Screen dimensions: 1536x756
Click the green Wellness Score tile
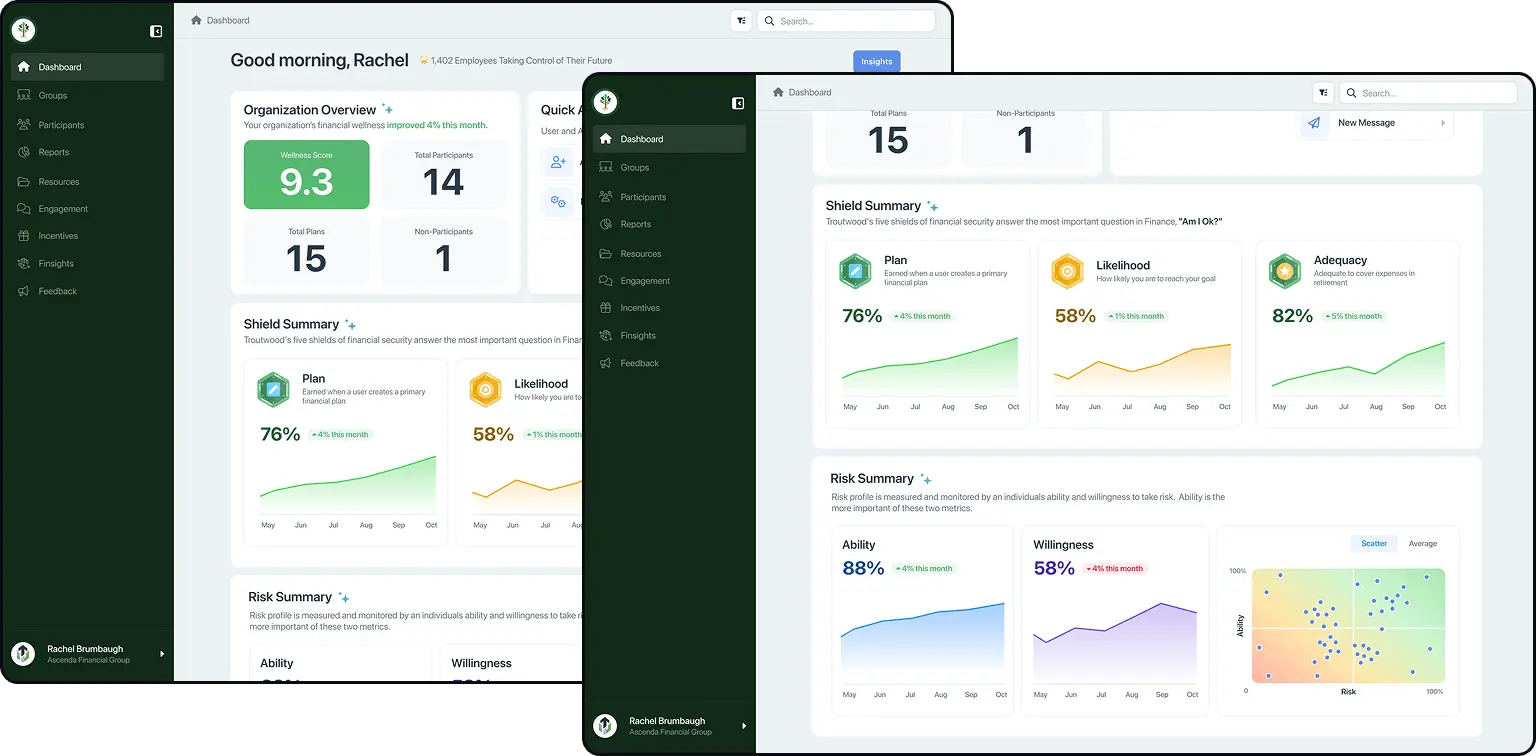tap(306, 174)
